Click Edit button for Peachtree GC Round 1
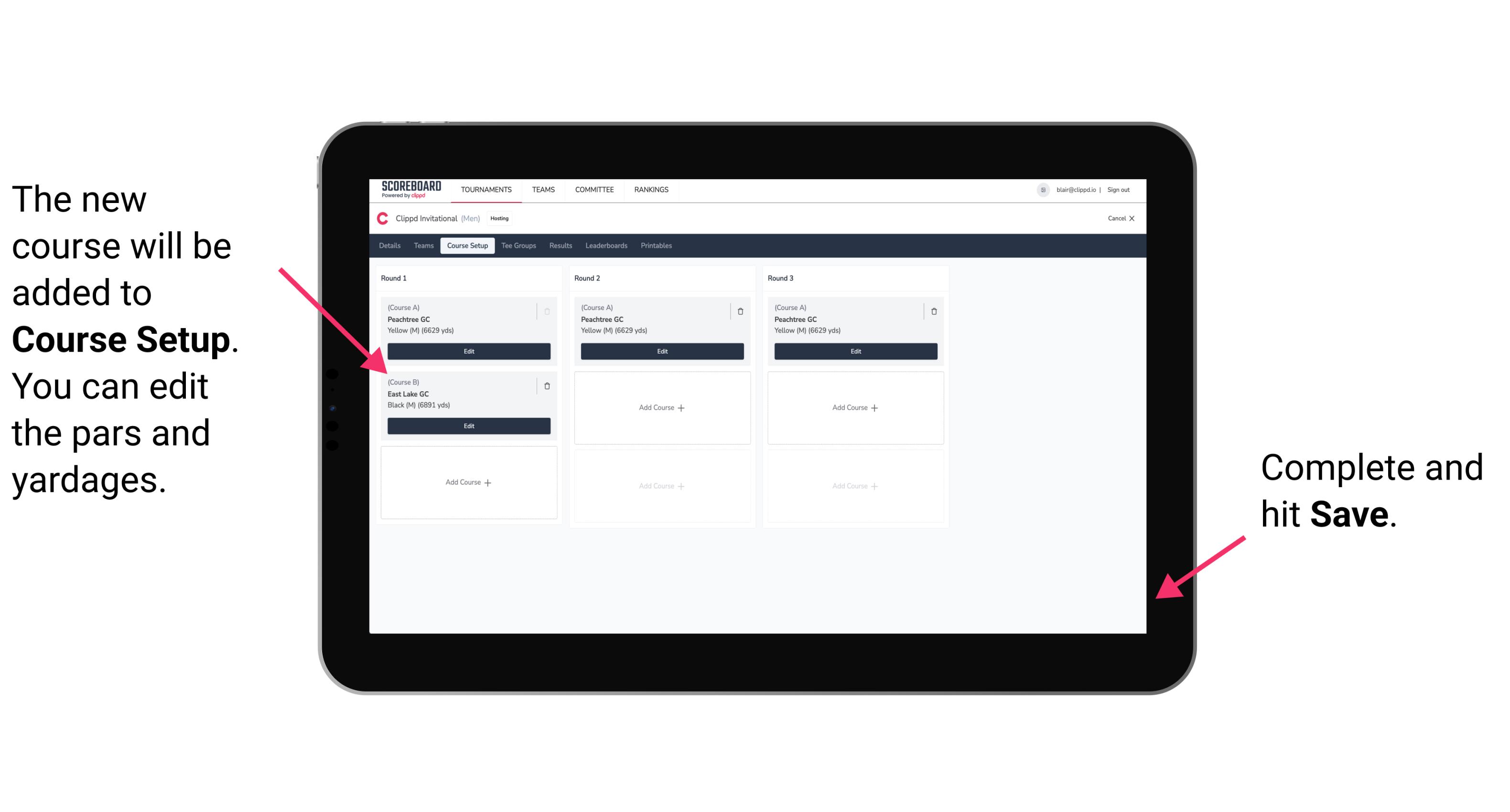The width and height of the screenshot is (1510, 812). click(x=468, y=351)
